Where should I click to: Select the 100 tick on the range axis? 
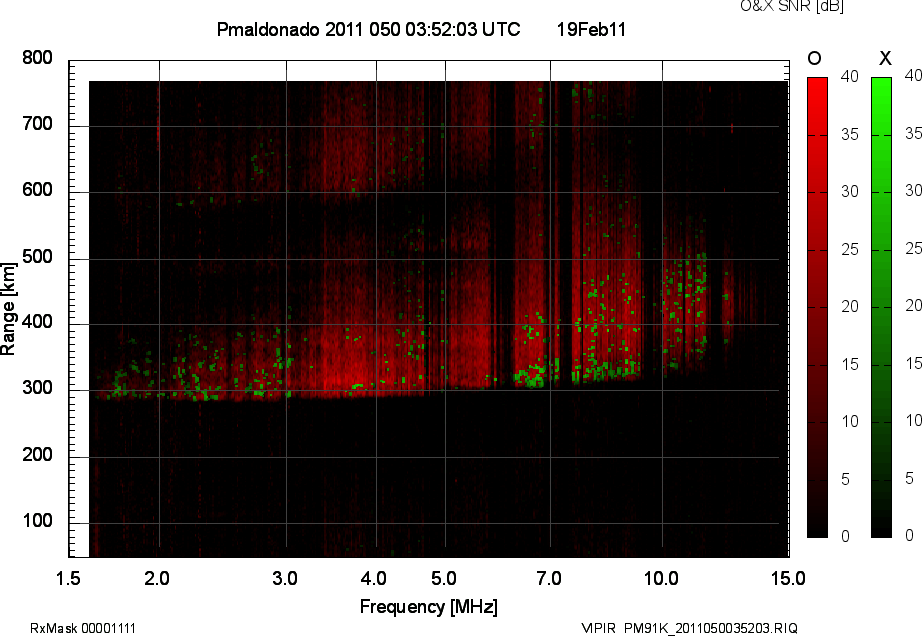tap(38, 522)
